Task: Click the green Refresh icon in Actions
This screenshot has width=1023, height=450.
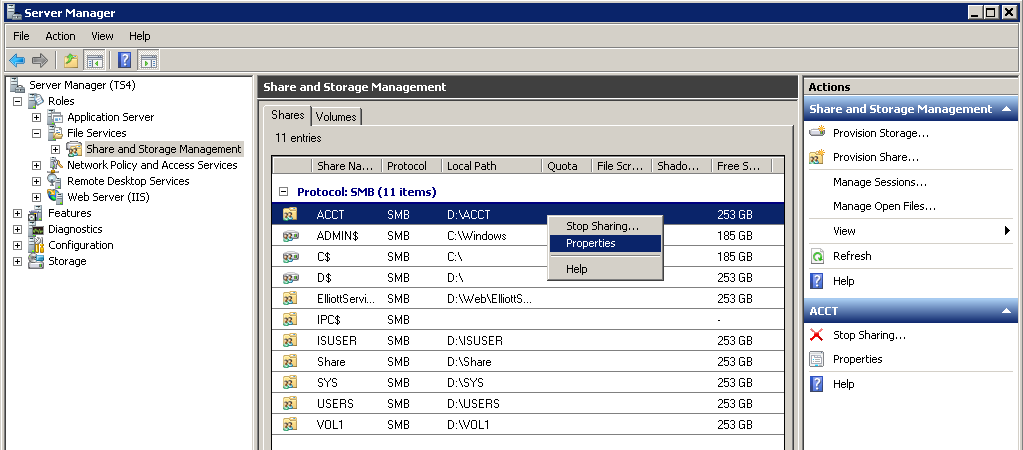Action: (817, 256)
